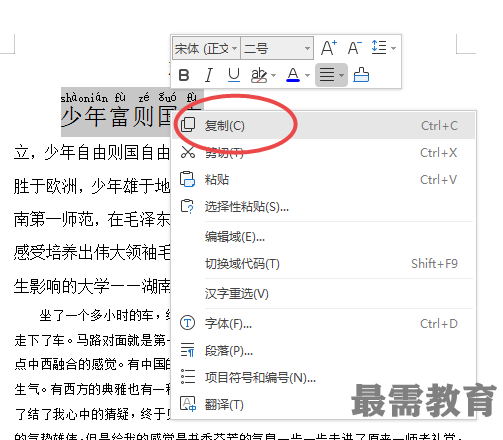Click the line spacing icon

[379, 48]
